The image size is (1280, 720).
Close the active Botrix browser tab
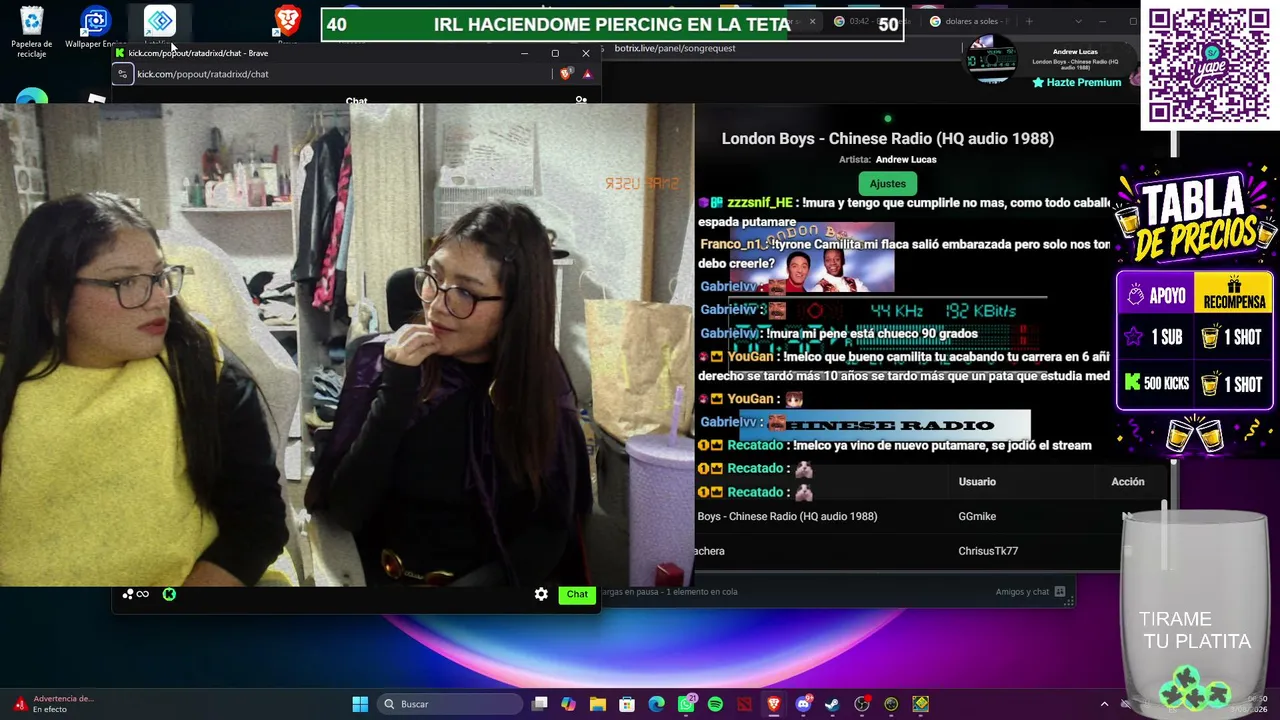pos(812,21)
